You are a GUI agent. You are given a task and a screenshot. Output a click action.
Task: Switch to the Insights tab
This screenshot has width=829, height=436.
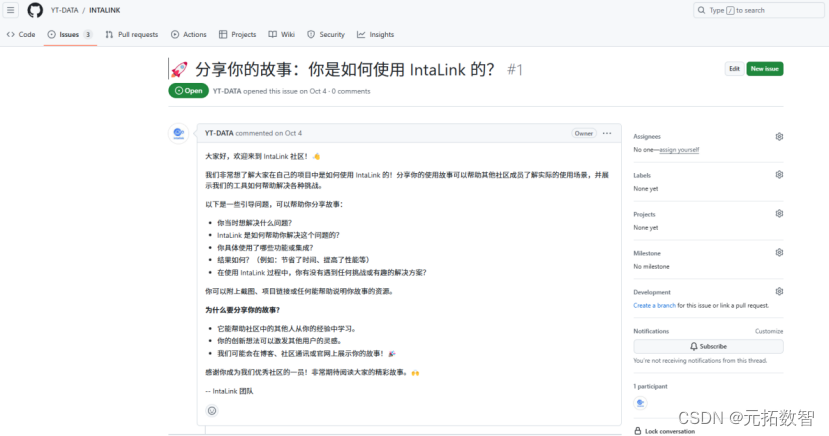[375, 34]
